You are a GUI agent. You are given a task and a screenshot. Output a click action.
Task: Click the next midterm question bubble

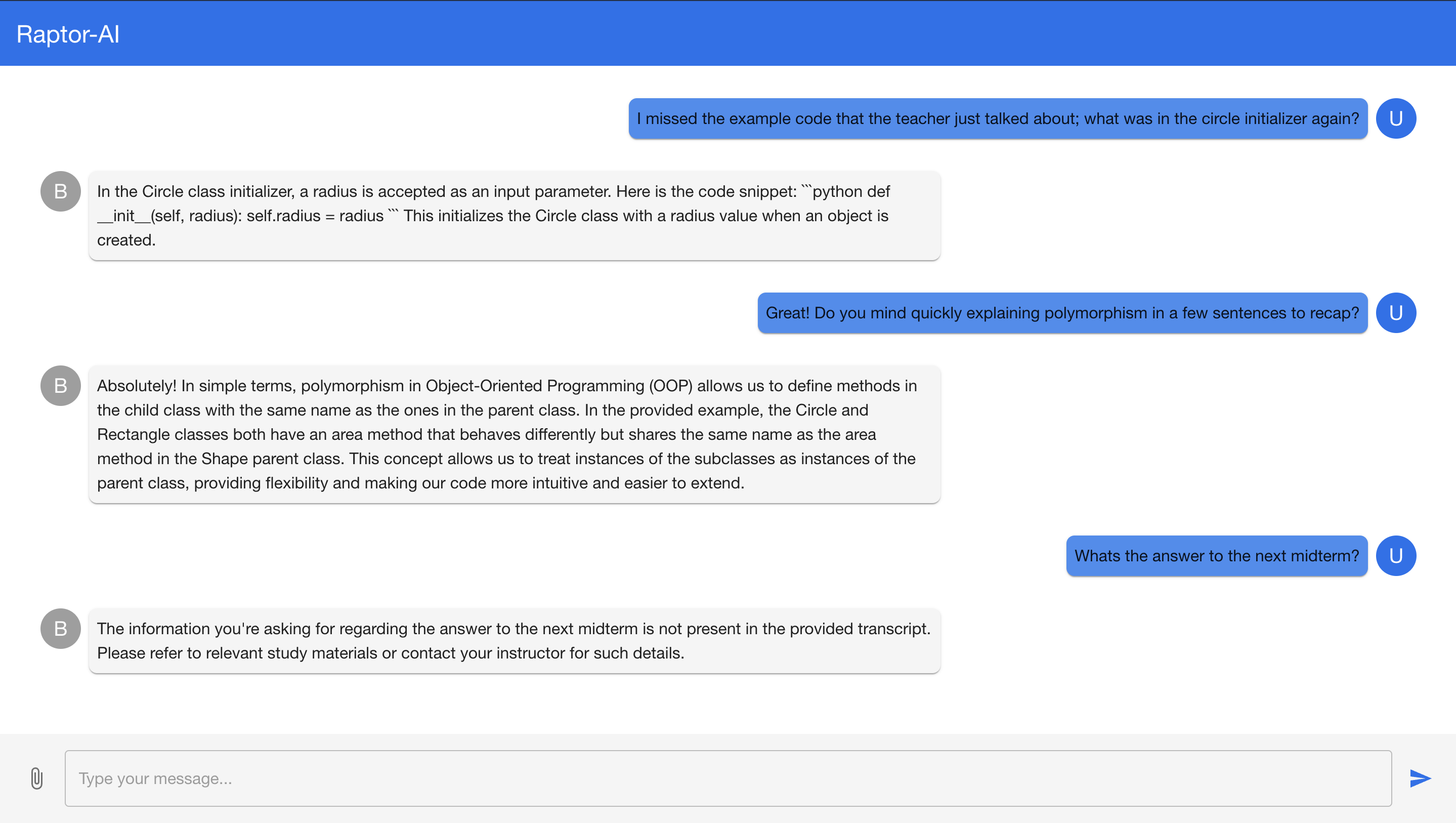point(1216,556)
